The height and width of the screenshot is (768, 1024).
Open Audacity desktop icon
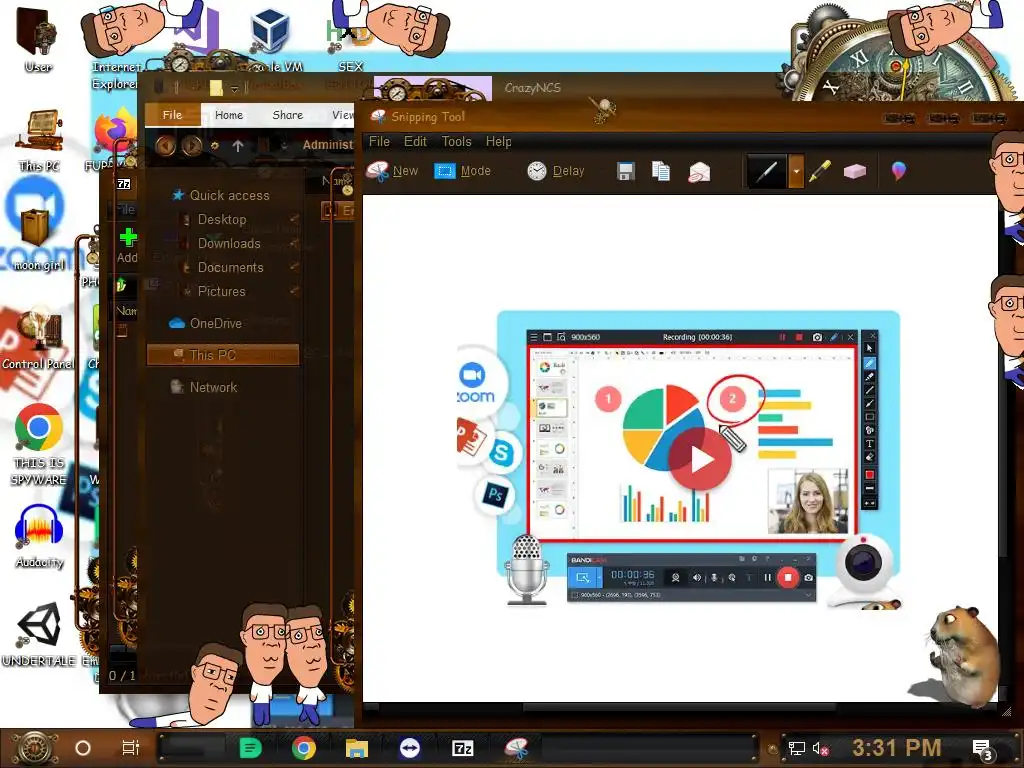[39, 537]
